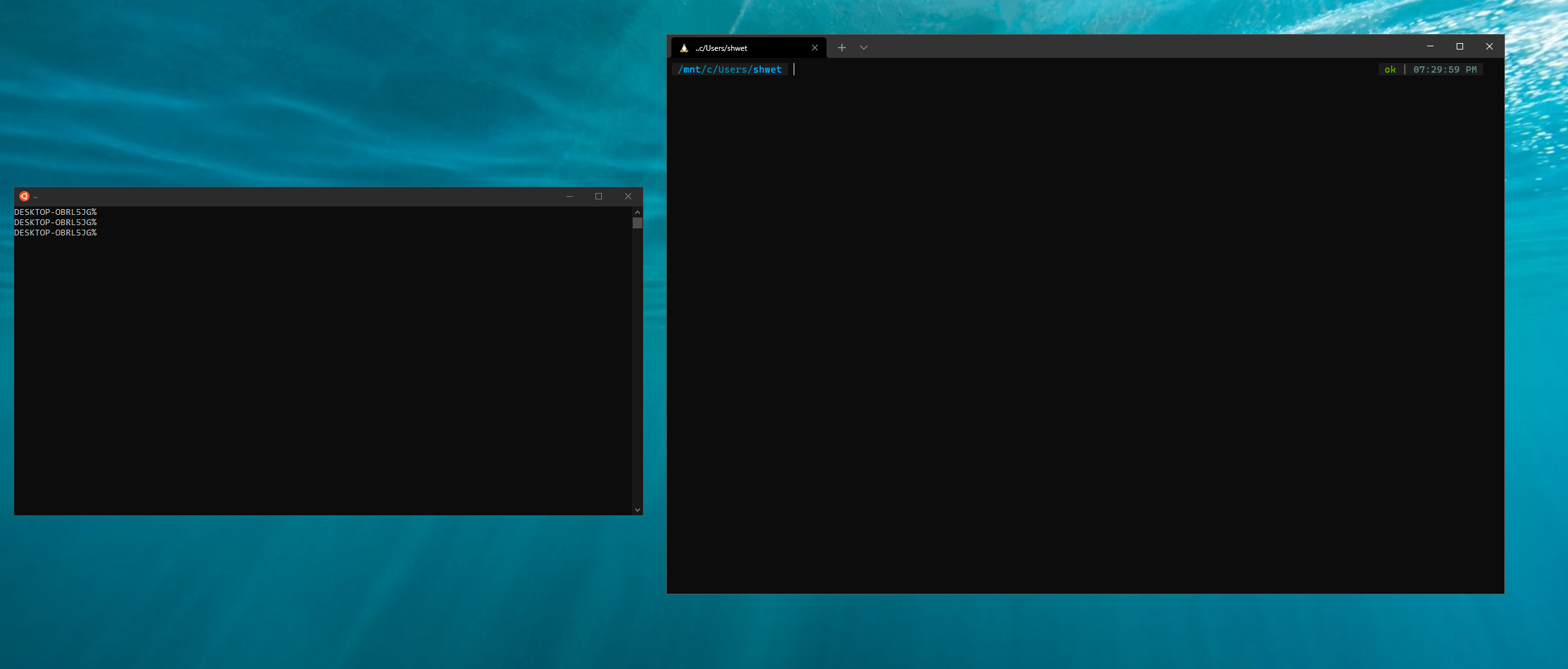Click the green ok status indicator
The image size is (1568, 669).
(1390, 69)
